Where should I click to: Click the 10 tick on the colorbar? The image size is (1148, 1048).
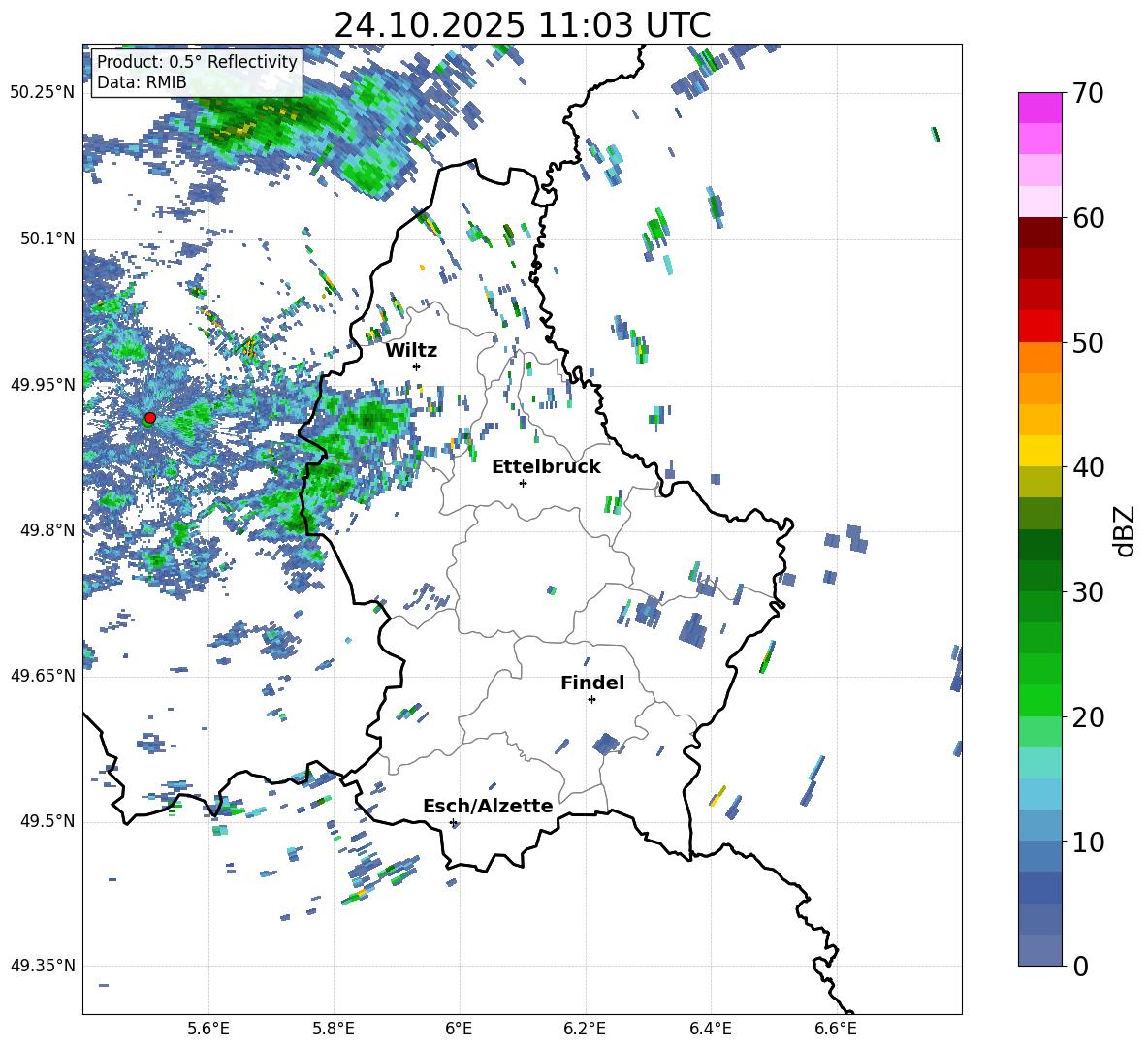pos(1088,842)
